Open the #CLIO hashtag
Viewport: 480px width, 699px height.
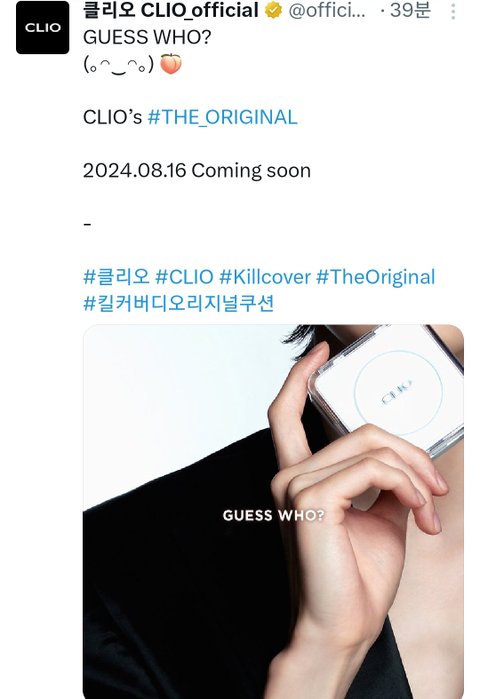pos(184,277)
